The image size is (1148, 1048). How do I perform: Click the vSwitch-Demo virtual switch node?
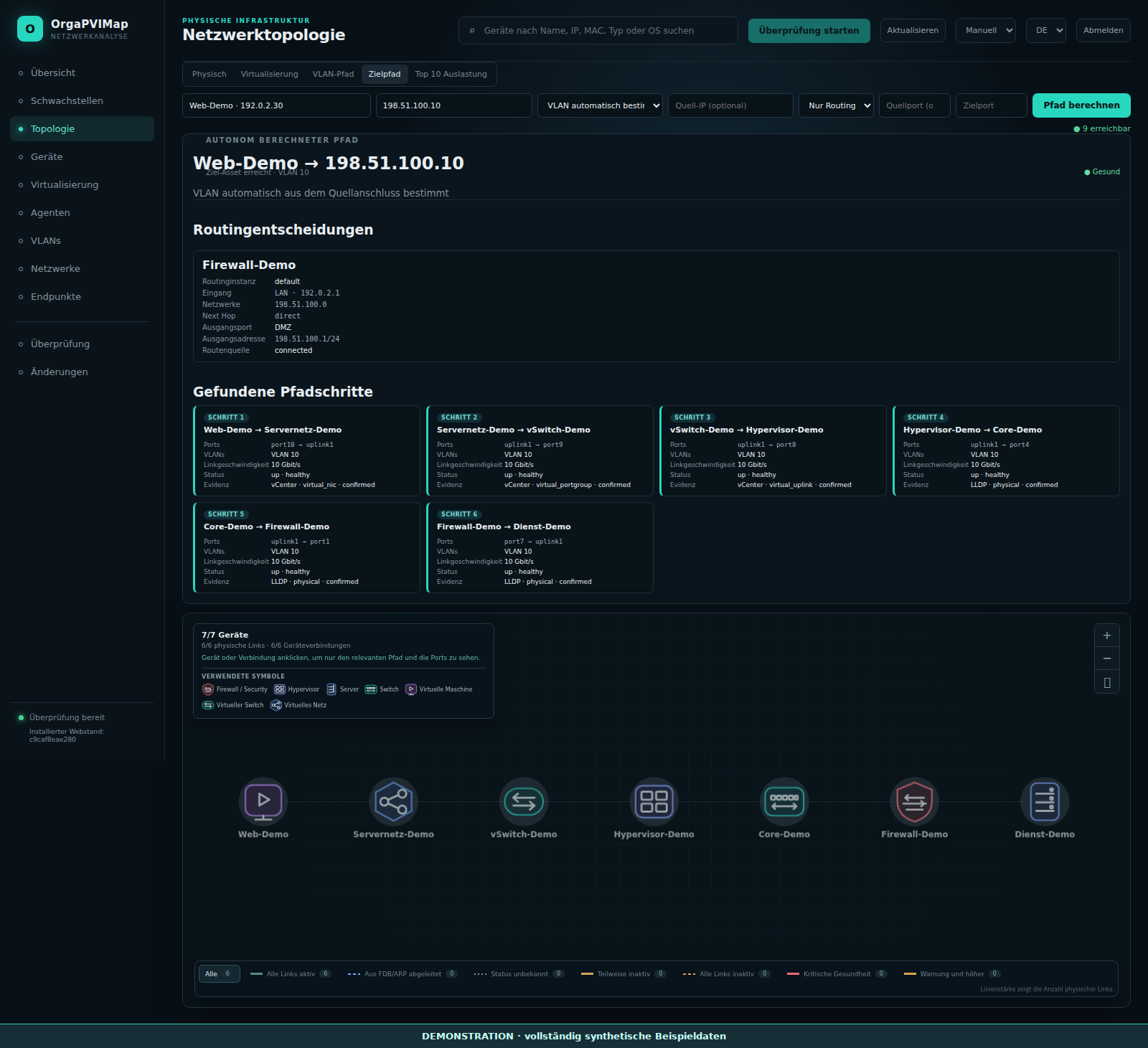524,801
